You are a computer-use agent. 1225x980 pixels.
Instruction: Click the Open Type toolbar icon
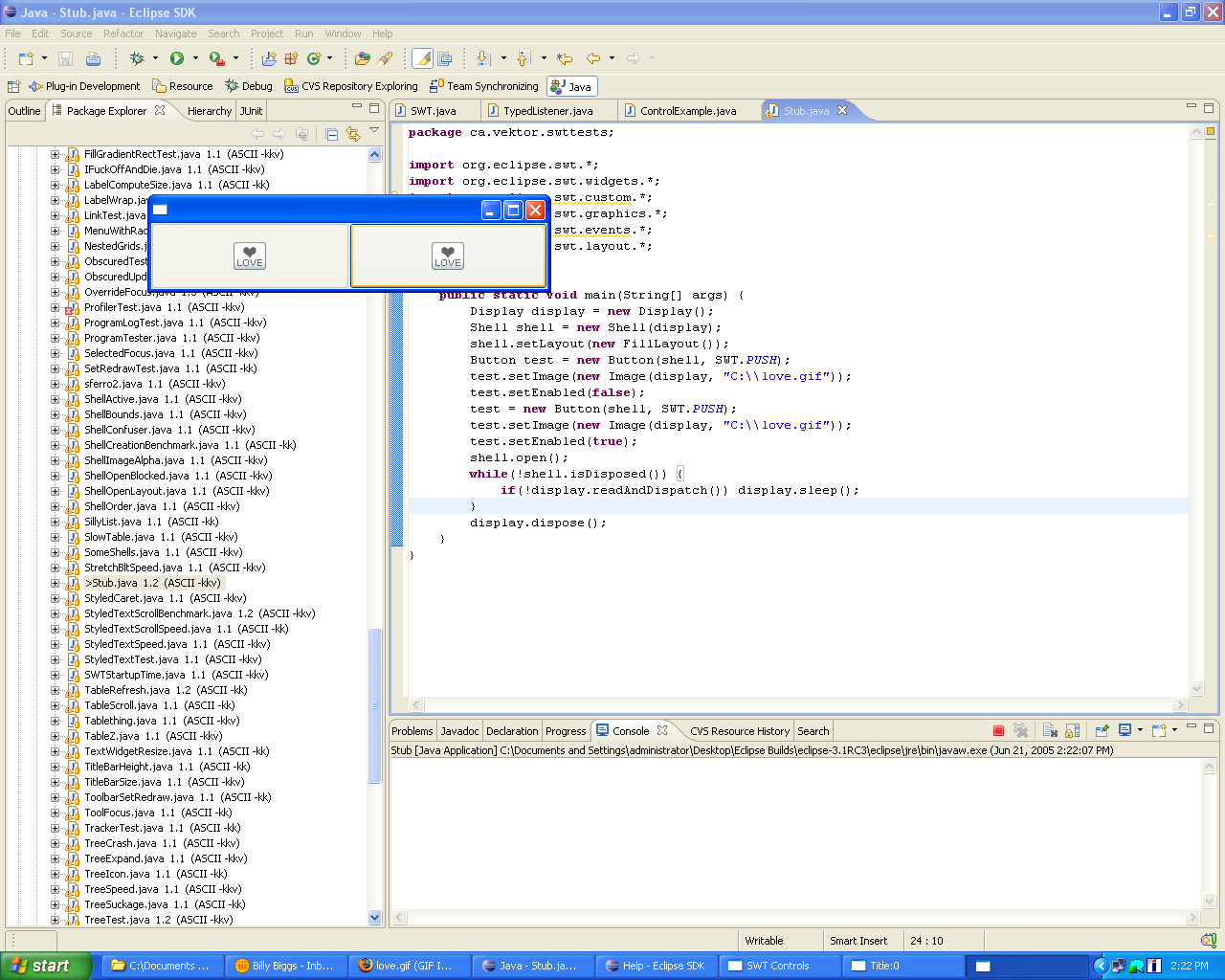tap(362, 58)
